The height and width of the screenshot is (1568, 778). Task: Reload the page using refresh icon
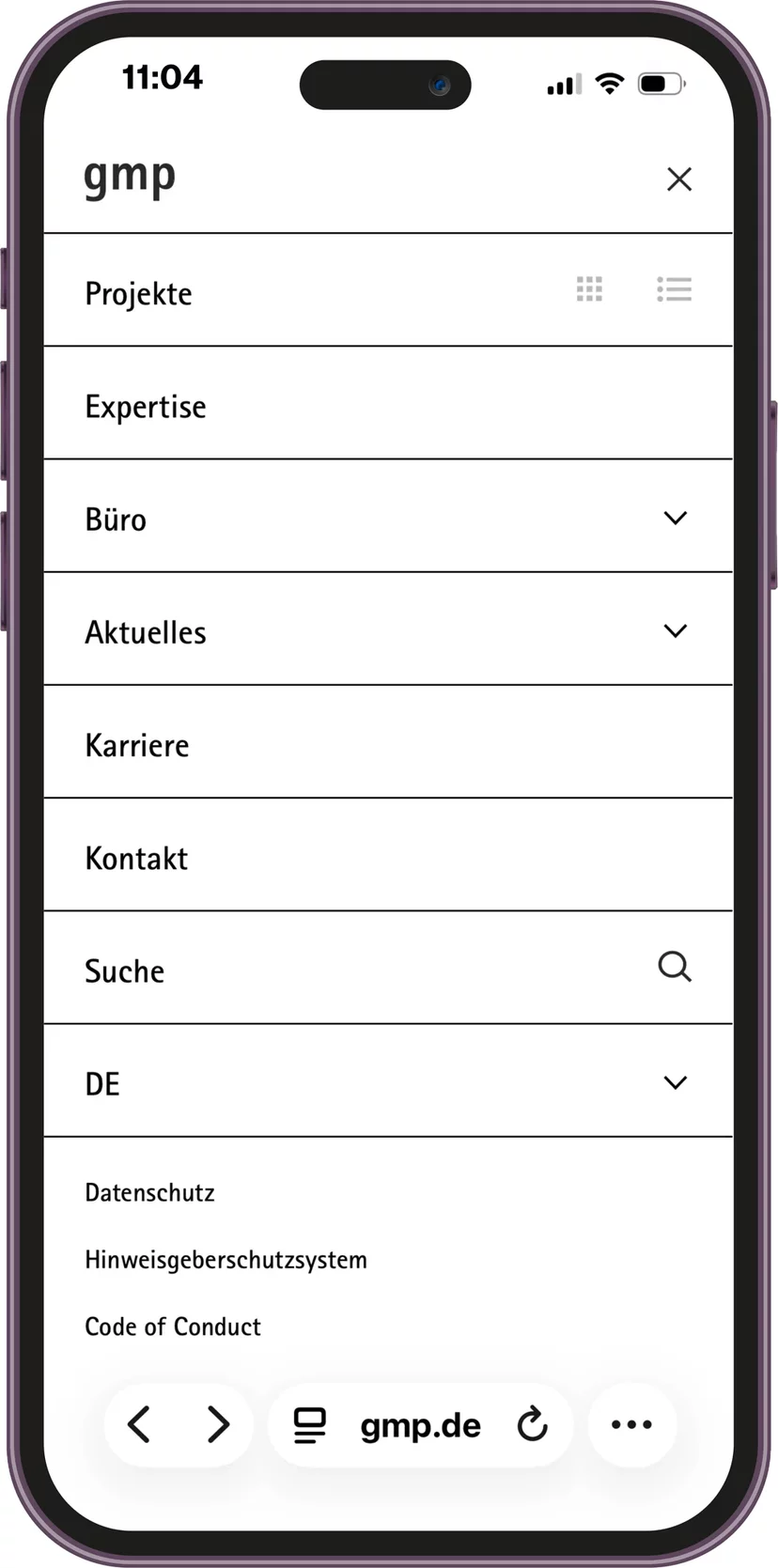tap(533, 1424)
